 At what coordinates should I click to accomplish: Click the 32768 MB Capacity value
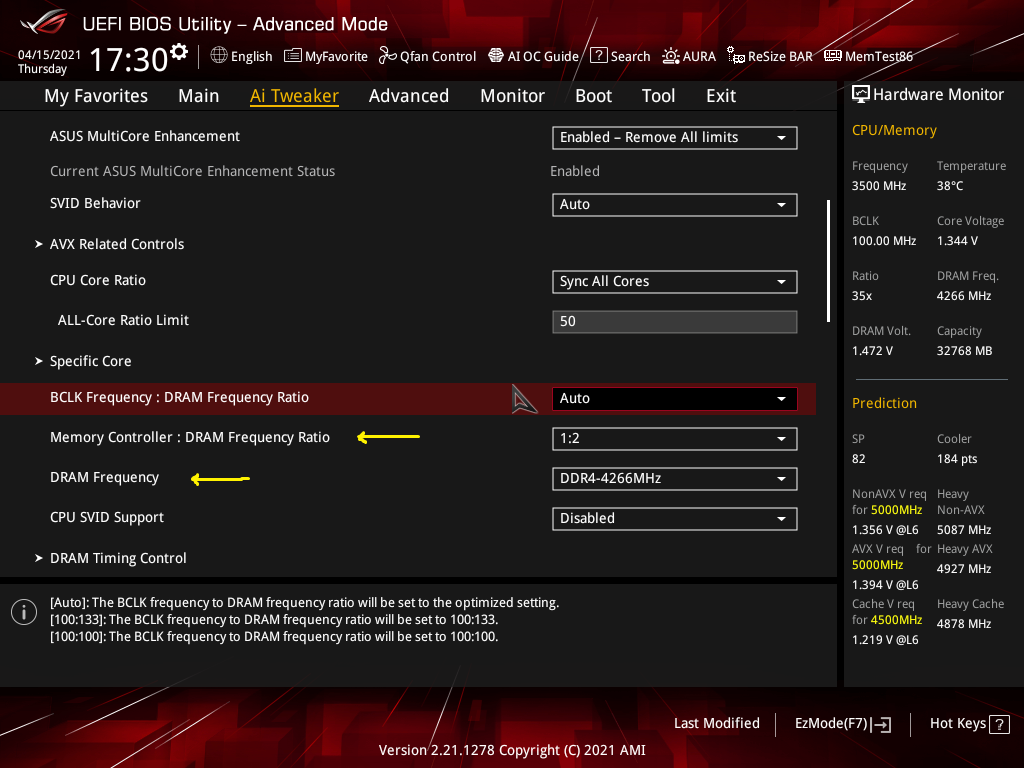(965, 351)
